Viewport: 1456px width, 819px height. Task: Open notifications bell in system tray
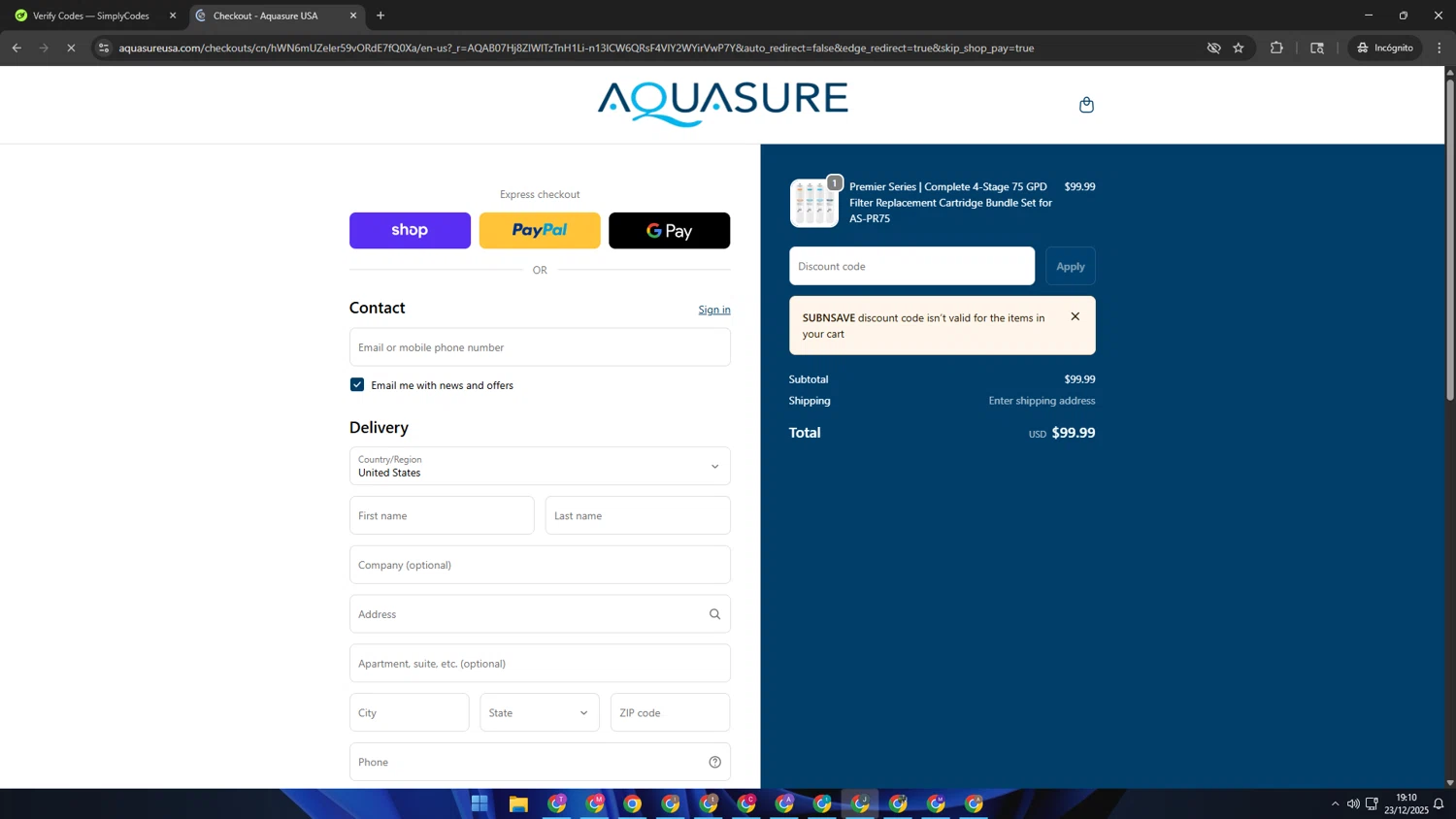tap(1439, 803)
